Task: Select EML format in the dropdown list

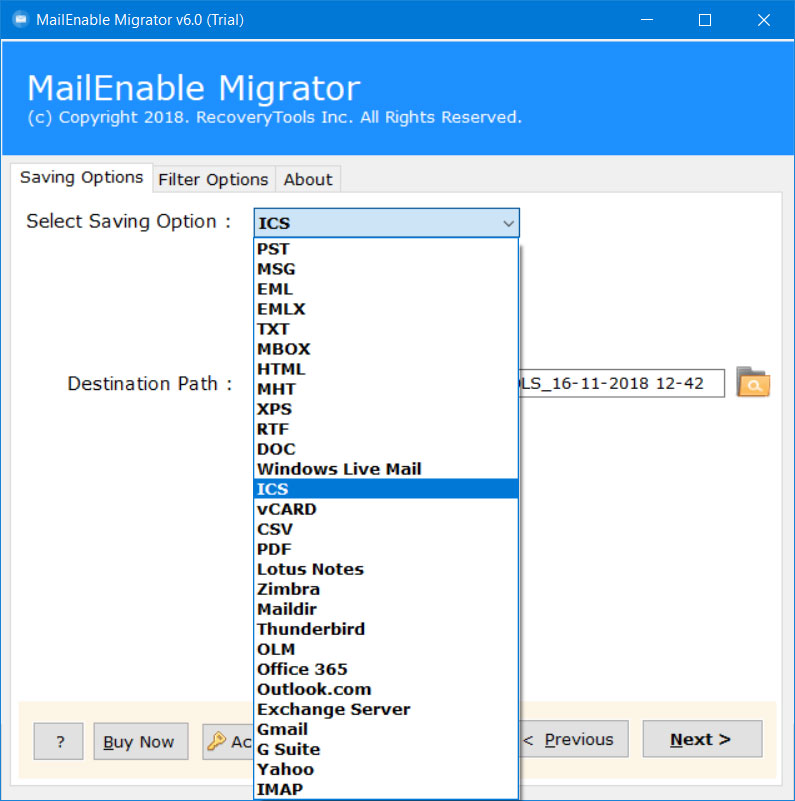Action: [386, 289]
